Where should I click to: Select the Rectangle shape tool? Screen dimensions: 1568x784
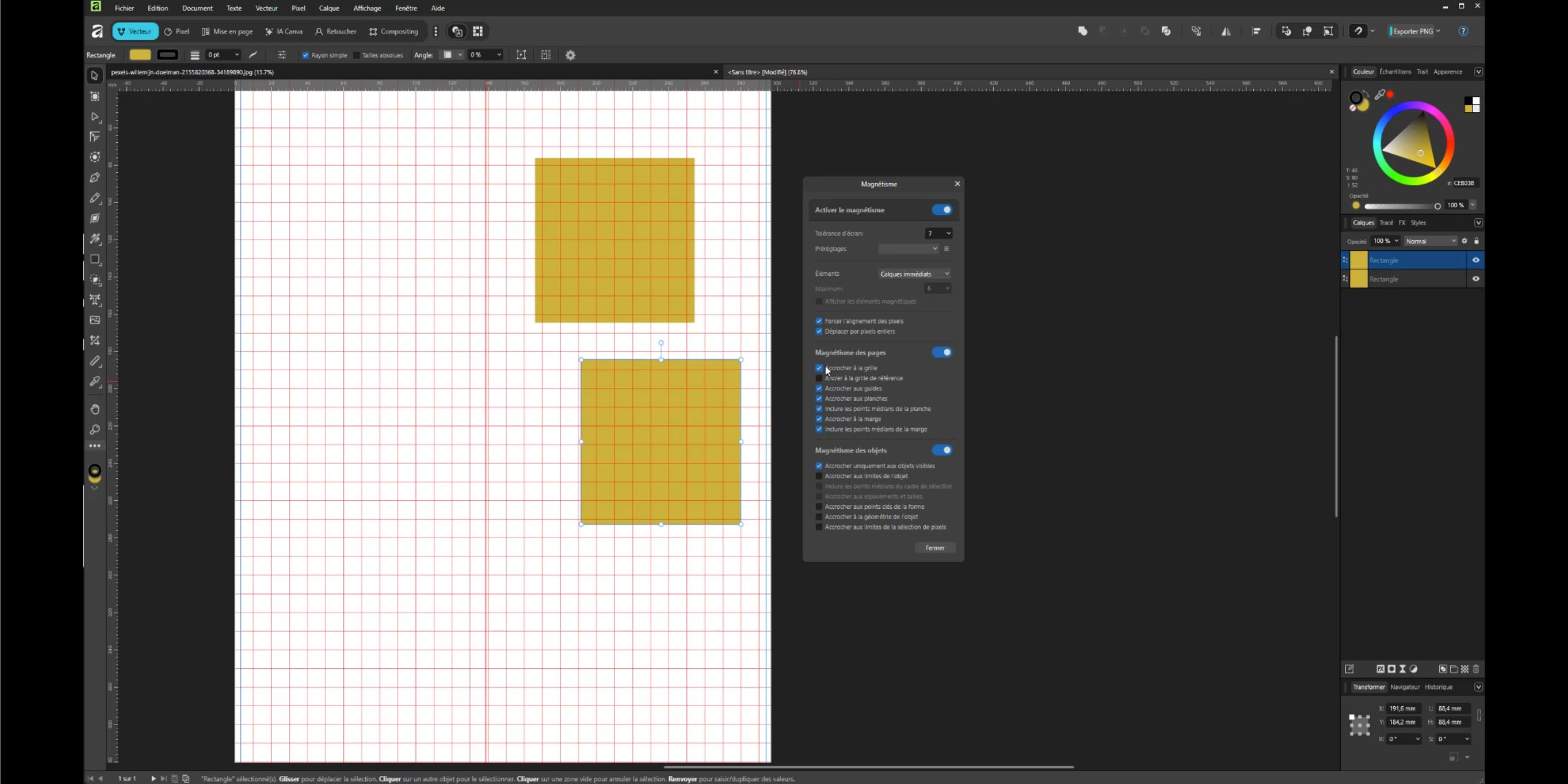click(94, 259)
